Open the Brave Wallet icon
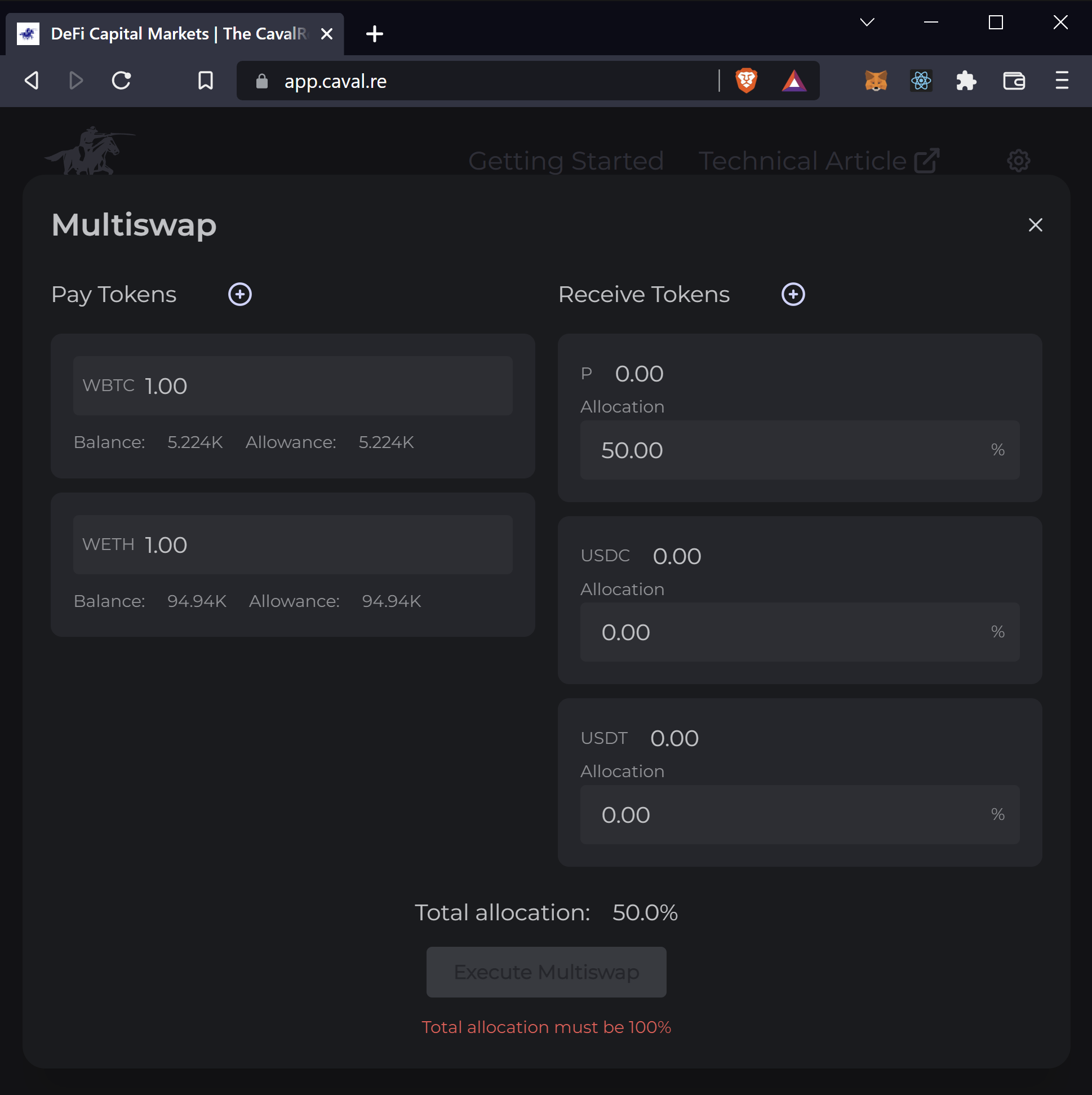 [1014, 81]
